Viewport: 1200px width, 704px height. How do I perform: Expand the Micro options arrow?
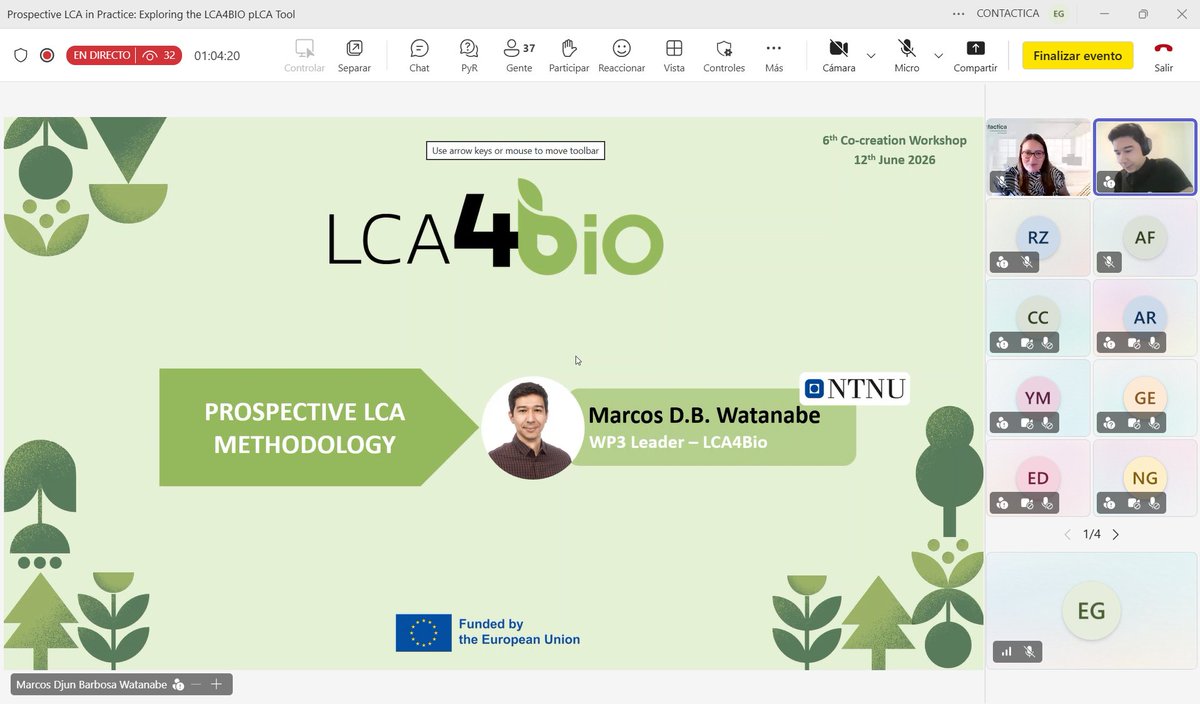click(x=938, y=56)
